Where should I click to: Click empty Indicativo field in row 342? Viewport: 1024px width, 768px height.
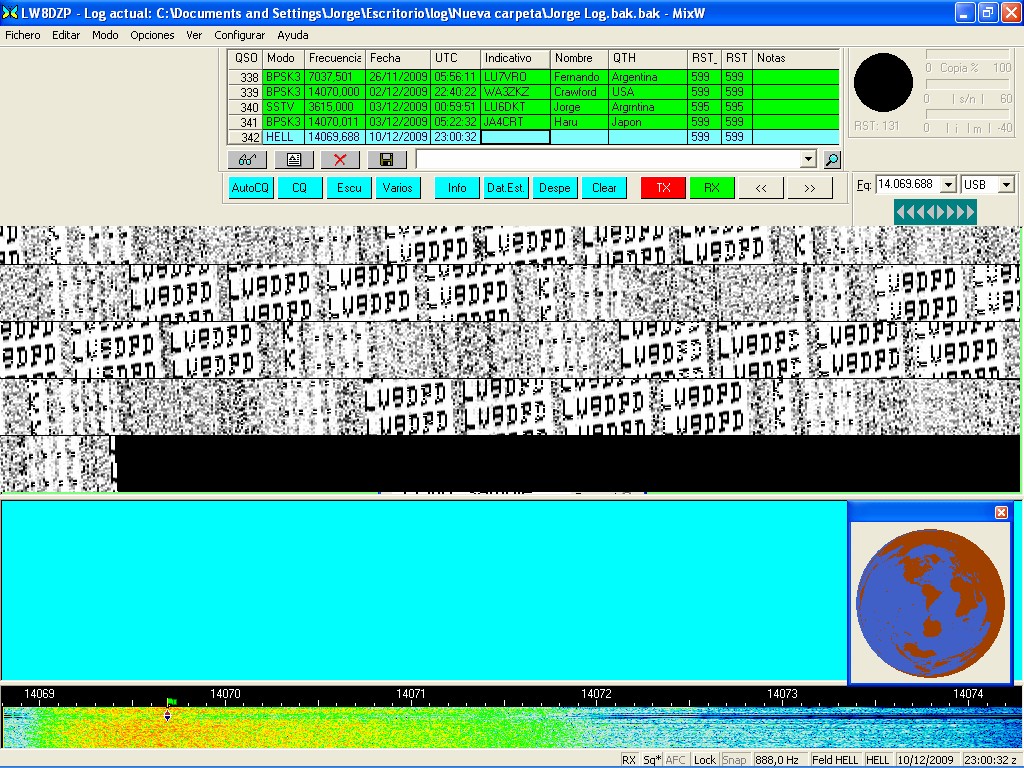coord(515,137)
